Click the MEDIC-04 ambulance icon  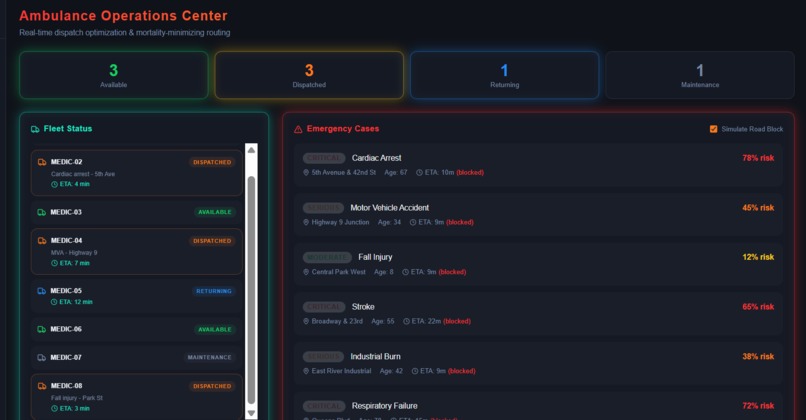tap(42, 241)
